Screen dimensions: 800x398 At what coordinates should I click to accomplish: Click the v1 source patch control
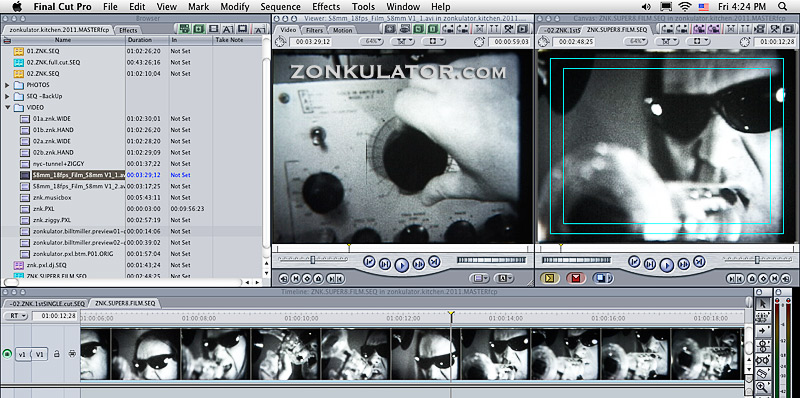pos(22,354)
